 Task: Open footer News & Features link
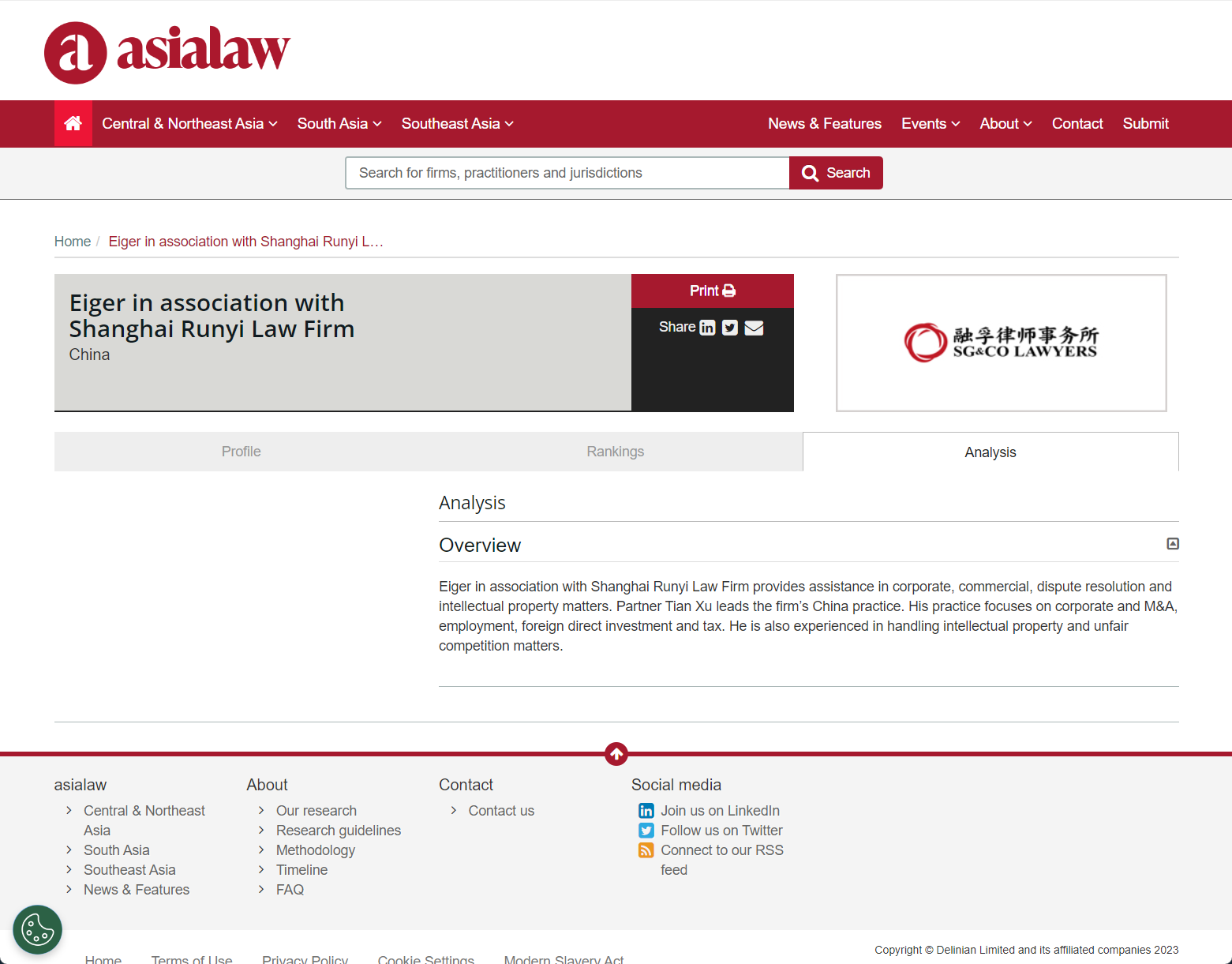click(x=137, y=890)
